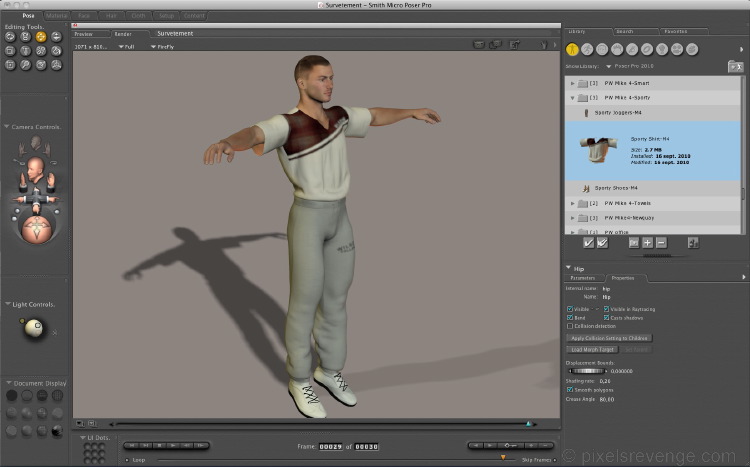Click Apply Collision Setting to Children button
The image size is (750, 467).
(609, 338)
